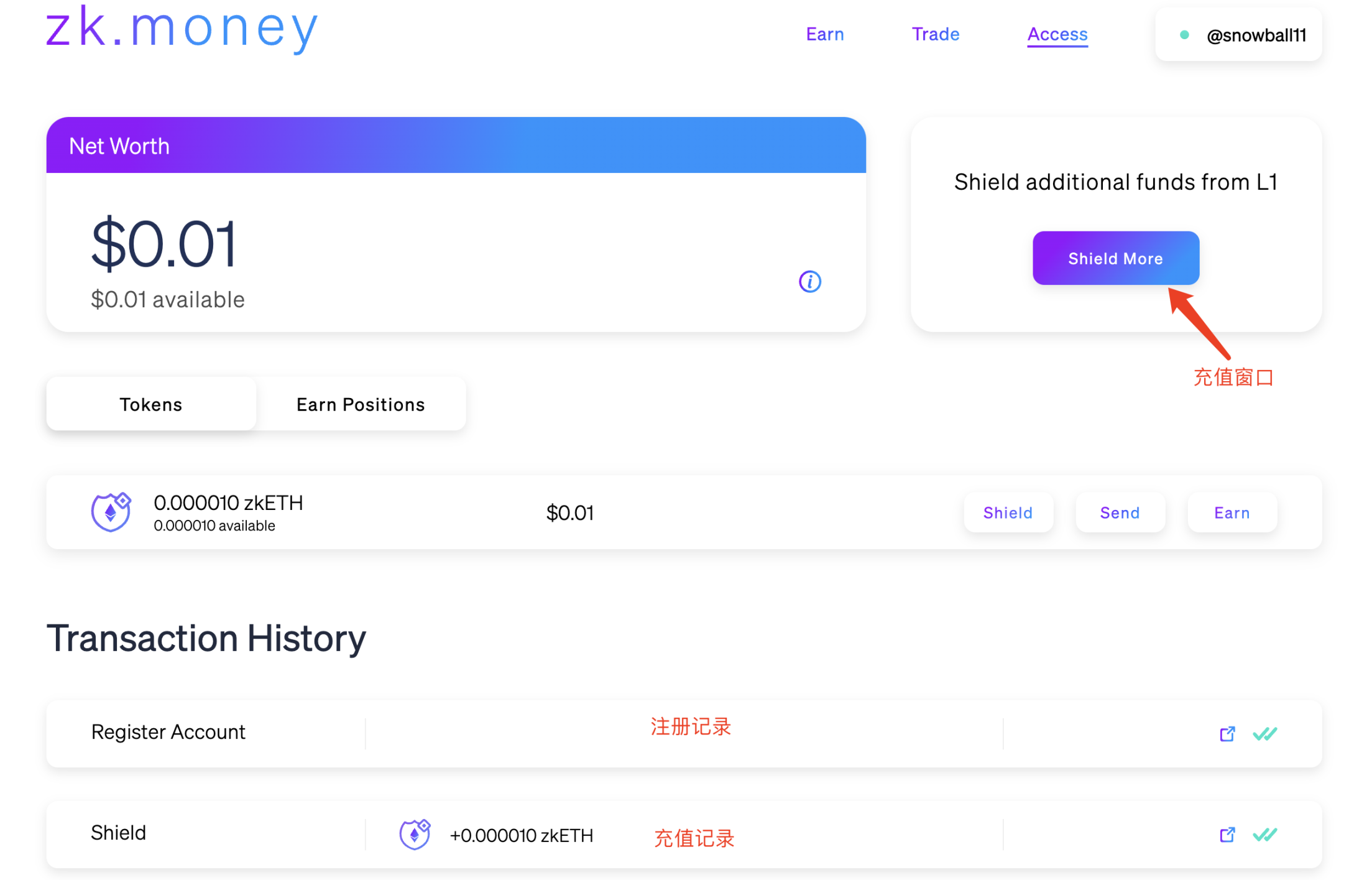1372x880 pixels.
Task: Click Send button in zkETH row
Action: tap(1120, 512)
